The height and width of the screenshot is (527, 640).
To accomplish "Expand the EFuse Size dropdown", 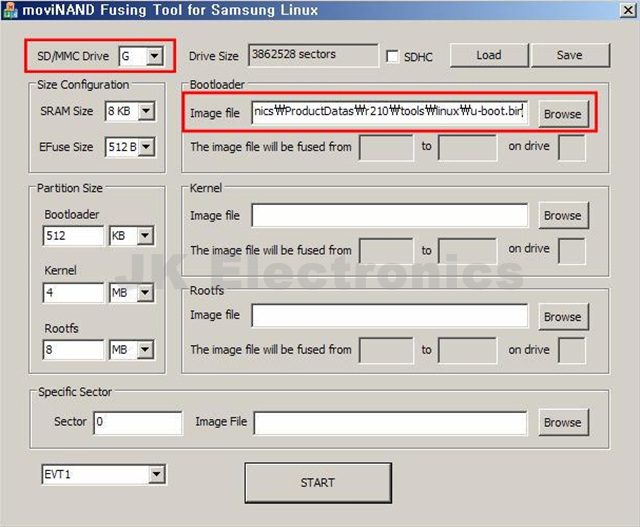I will (x=146, y=147).
